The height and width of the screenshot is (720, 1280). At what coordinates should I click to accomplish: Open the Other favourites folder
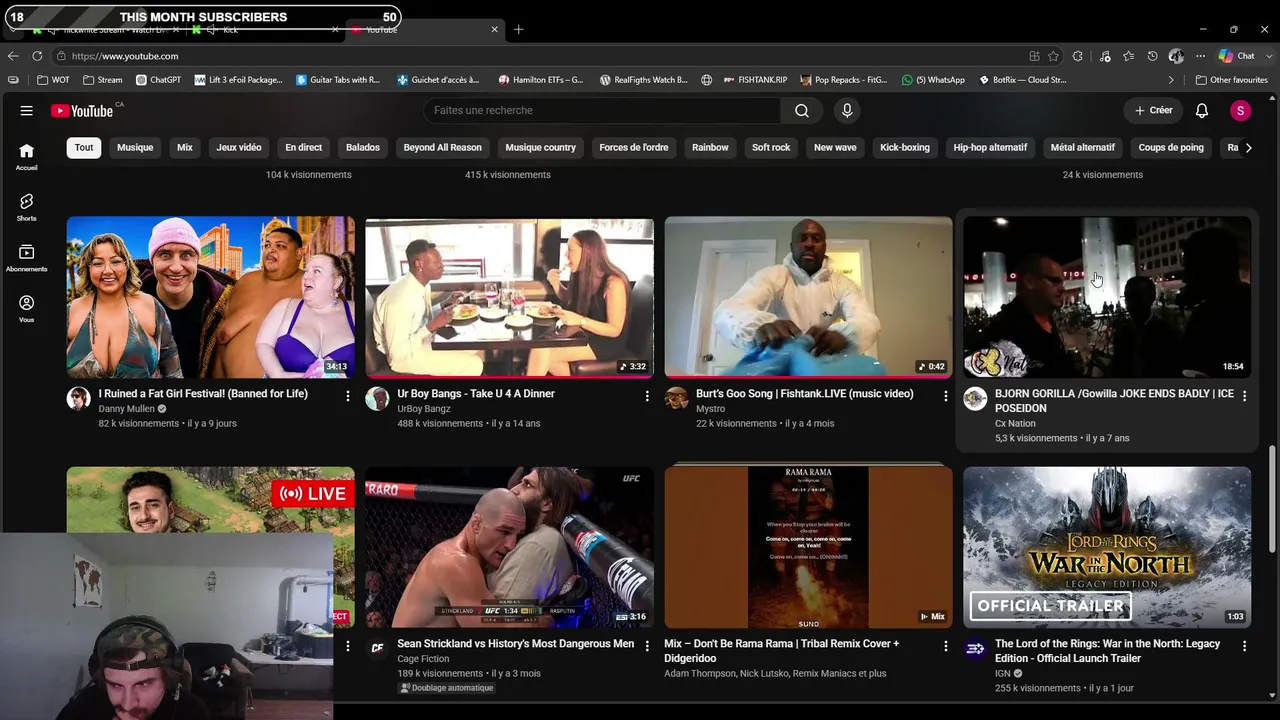(x=1232, y=80)
